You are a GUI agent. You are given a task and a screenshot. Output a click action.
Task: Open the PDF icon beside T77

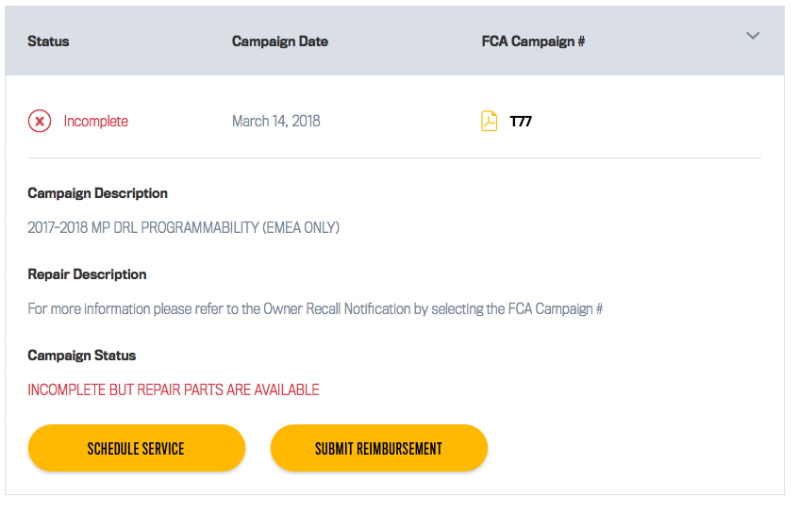(489, 121)
